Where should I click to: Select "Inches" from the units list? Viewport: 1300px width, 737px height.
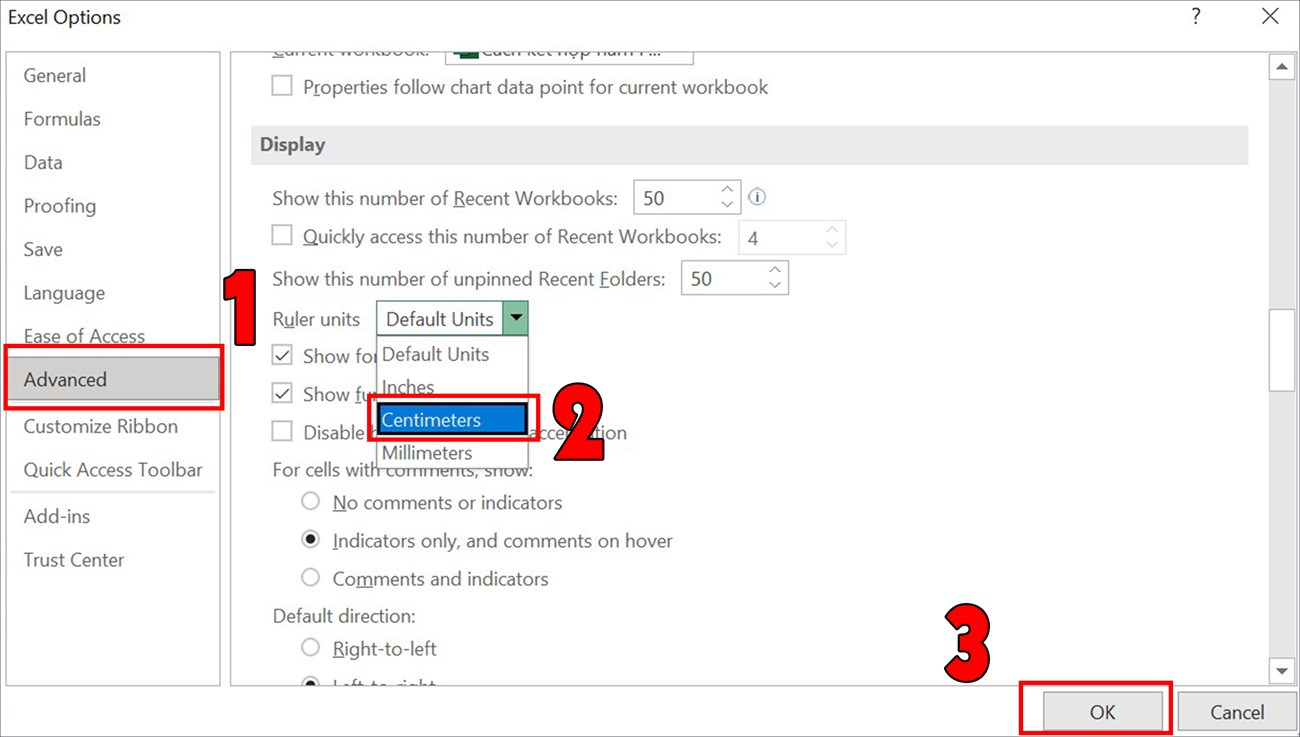click(x=408, y=387)
